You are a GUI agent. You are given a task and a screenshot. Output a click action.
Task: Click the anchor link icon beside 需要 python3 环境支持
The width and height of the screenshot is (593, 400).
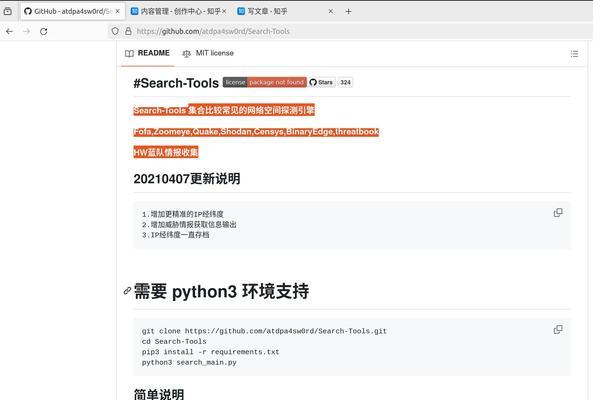click(127, 291)
